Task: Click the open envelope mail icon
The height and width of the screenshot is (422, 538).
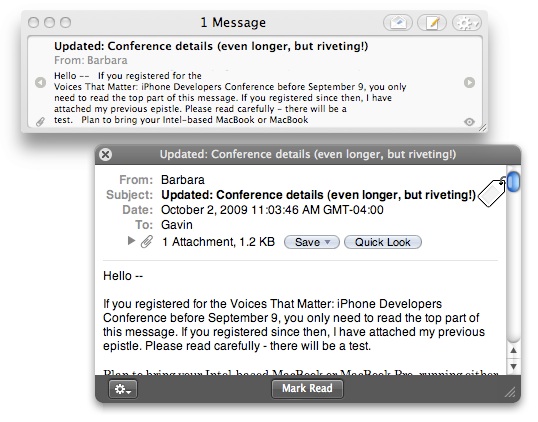Action: tap(398, 23)
